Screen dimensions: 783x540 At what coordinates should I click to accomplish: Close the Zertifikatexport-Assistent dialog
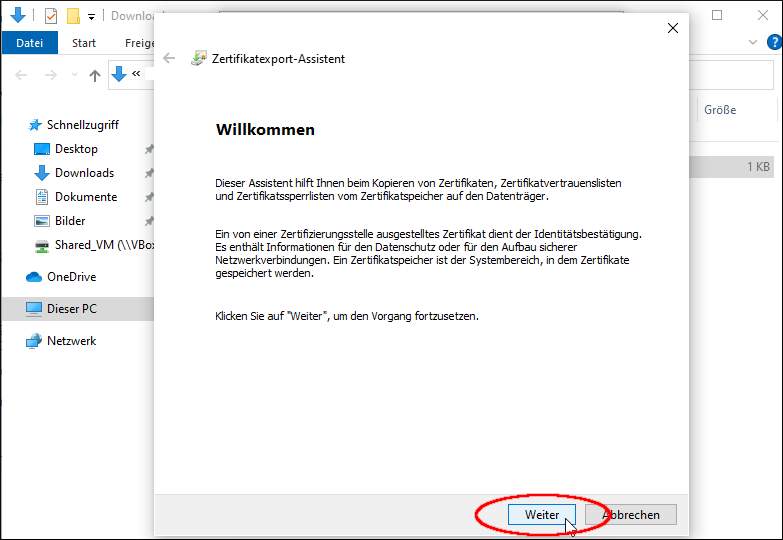click(673, 28)
